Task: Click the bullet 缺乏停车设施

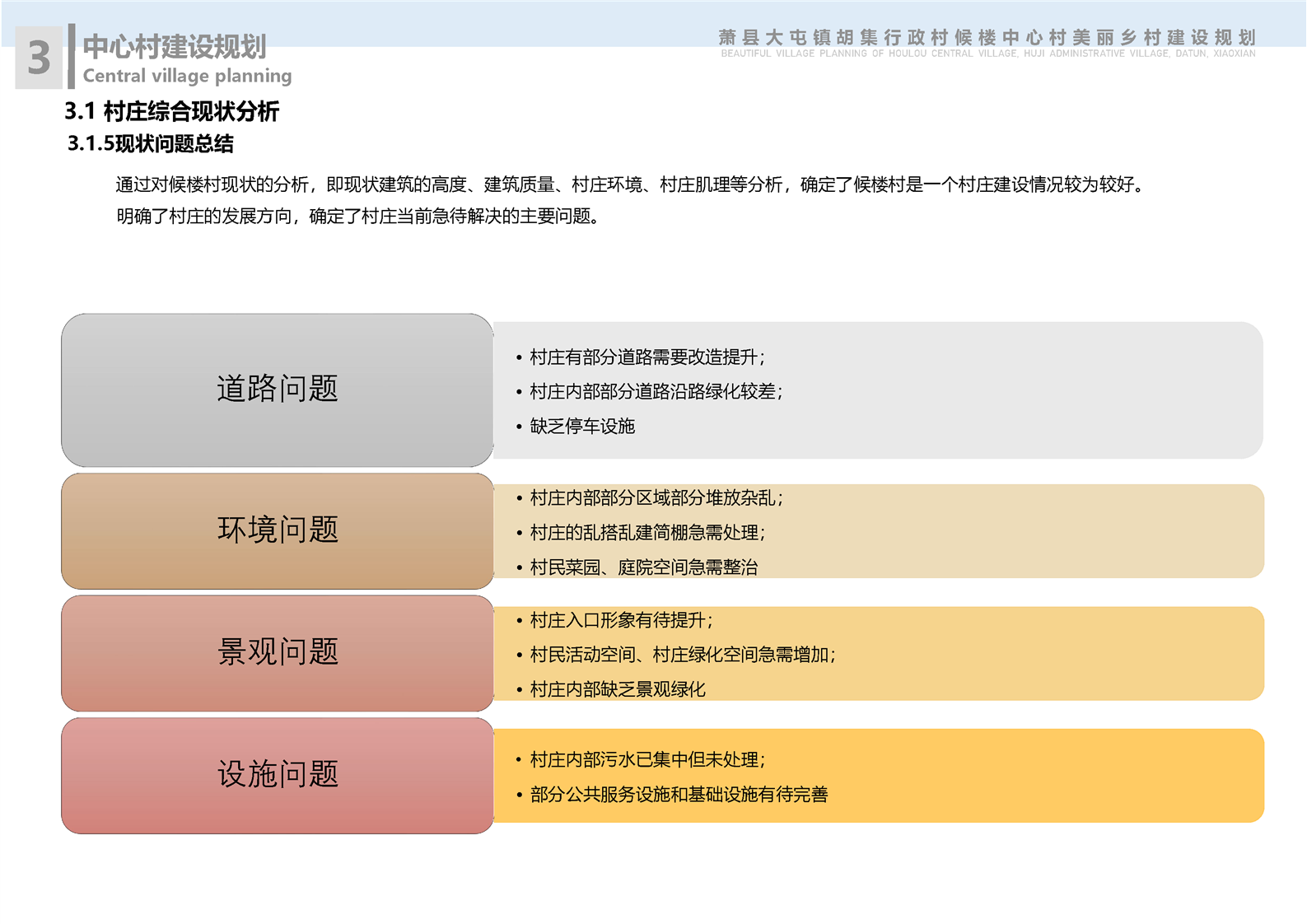Action: pyautogui.click(x=582, y=427)
